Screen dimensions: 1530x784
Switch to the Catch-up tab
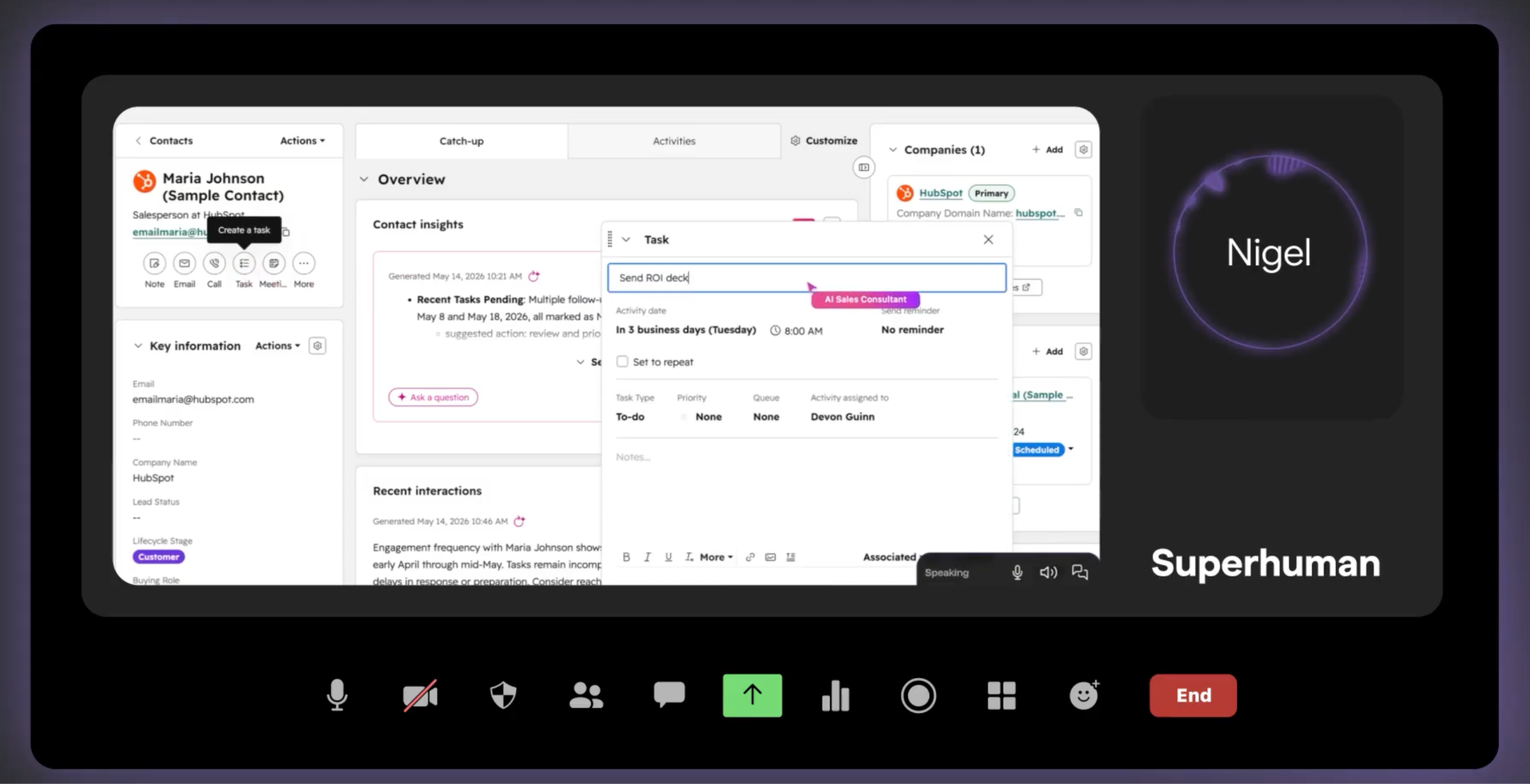[462, 141]
